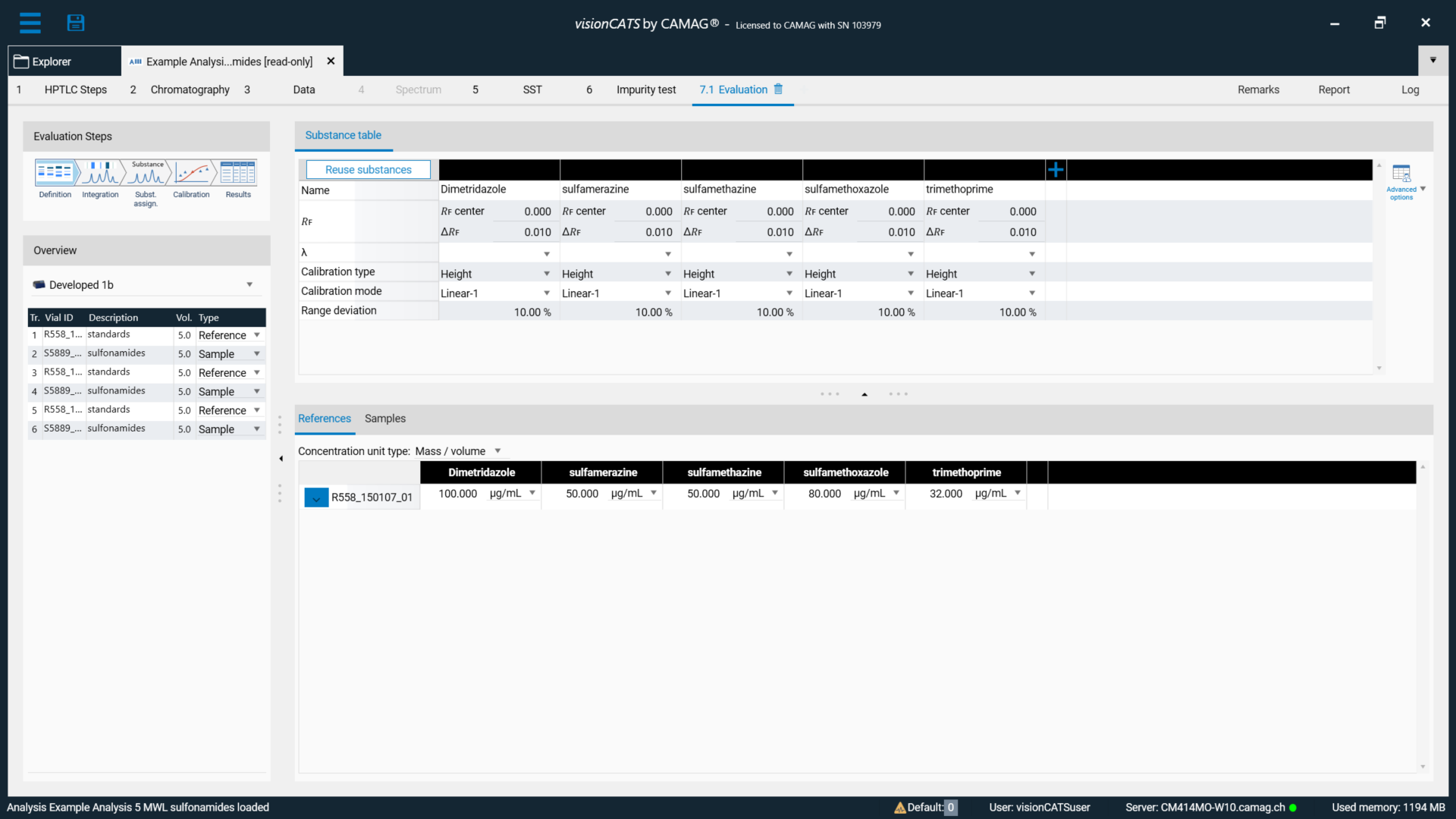Viewport: 1456px width, 819px height.
Task: Switch to the Samples tab
Action: (x=384, y=418)
